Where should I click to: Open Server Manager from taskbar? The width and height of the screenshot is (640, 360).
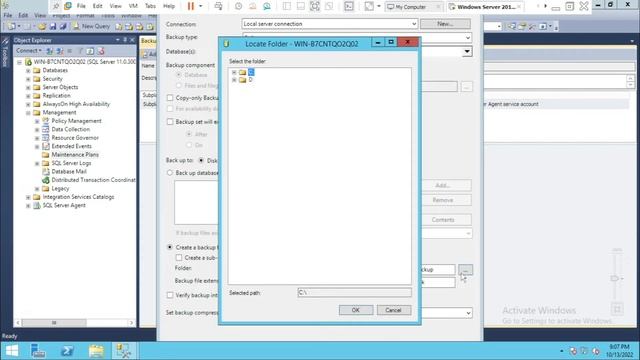coord(38,351)
